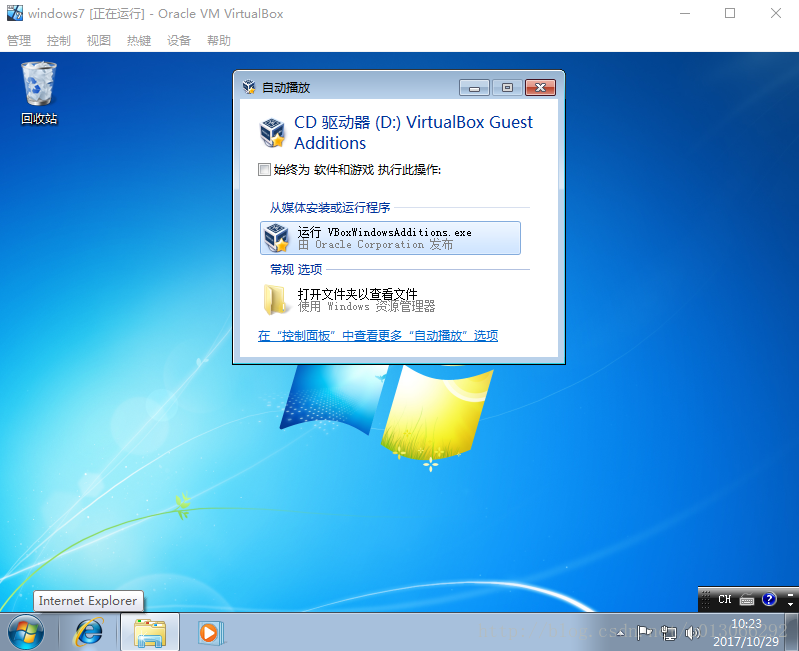Screen dimensions: 799x651
Task: Maximize the VirtualBox VM window
Action: click(730, 13)
